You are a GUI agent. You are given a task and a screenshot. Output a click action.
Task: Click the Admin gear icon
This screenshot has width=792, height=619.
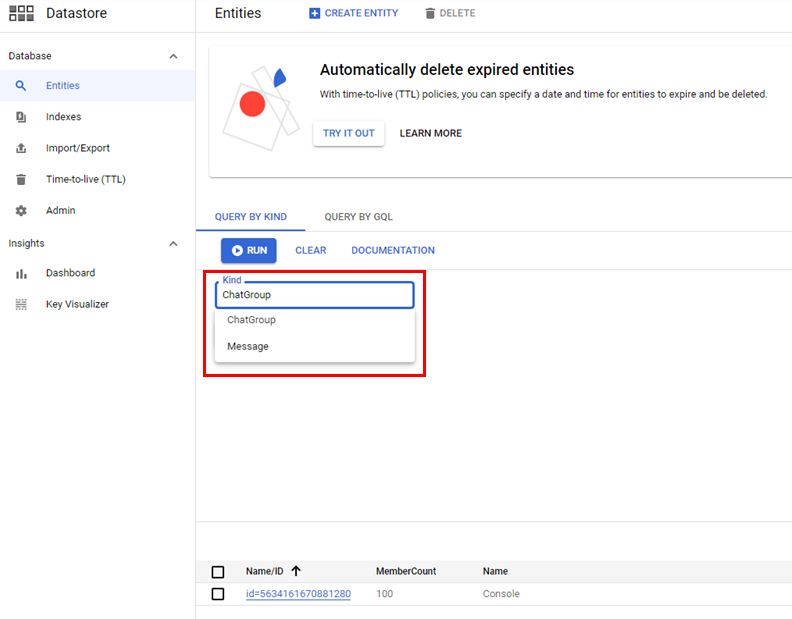(21, 211)
